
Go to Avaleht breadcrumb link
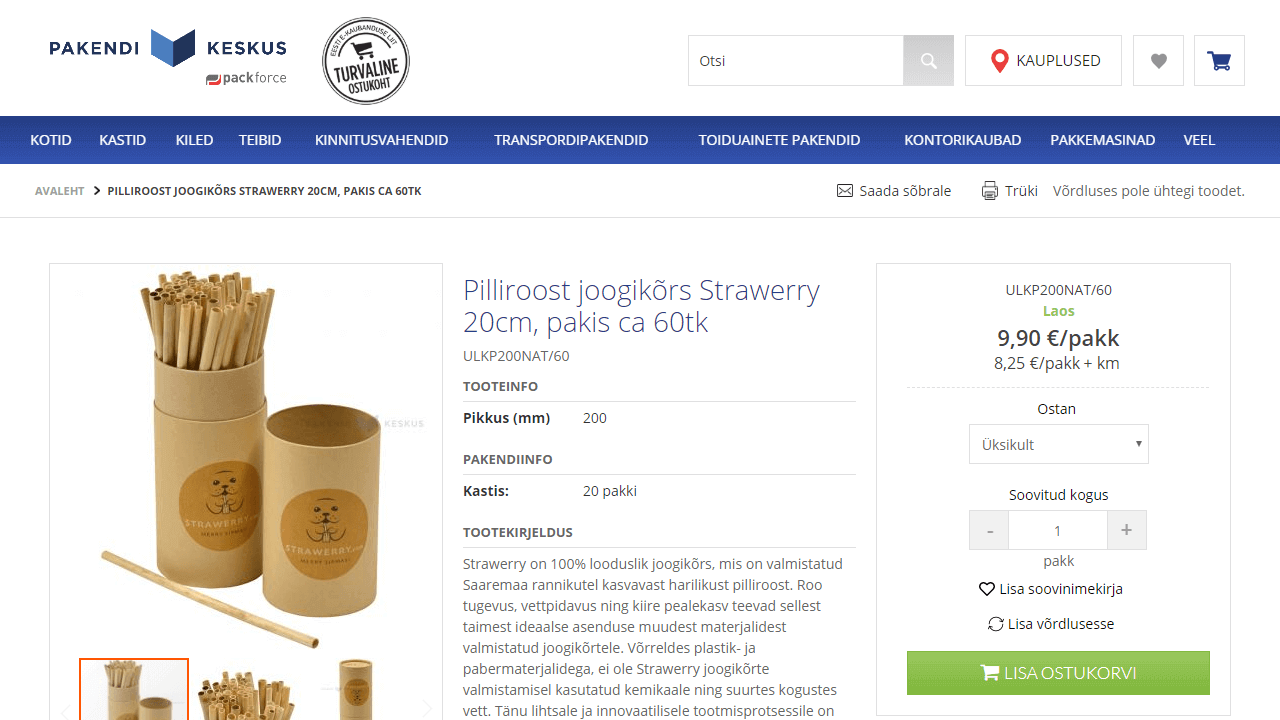point(59,191)
